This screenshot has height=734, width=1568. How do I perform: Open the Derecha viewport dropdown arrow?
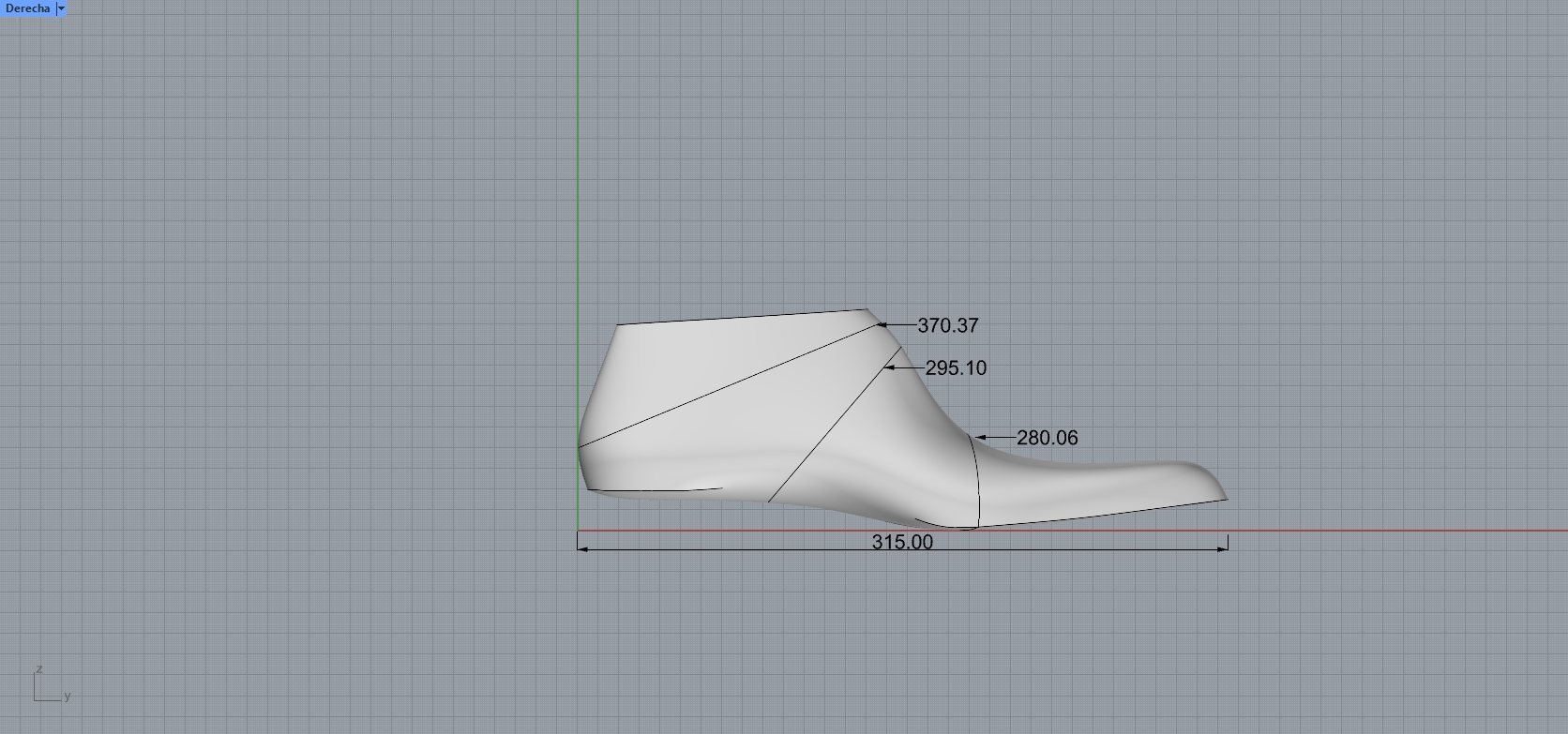tap(62, 8)
